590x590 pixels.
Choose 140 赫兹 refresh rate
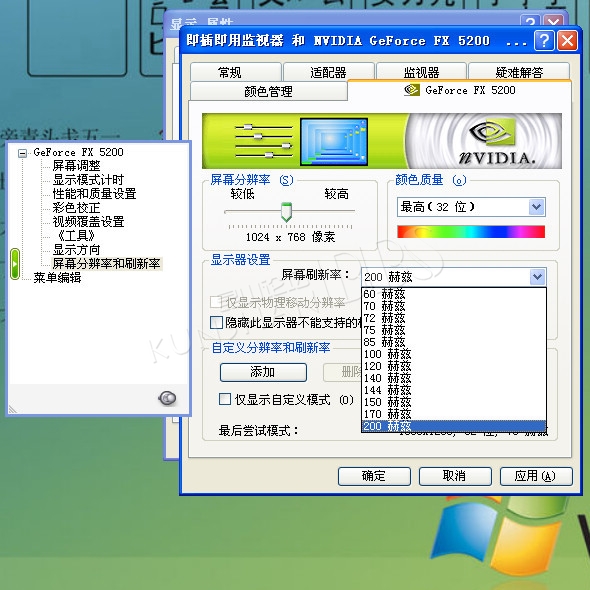[x=453, y=378]
